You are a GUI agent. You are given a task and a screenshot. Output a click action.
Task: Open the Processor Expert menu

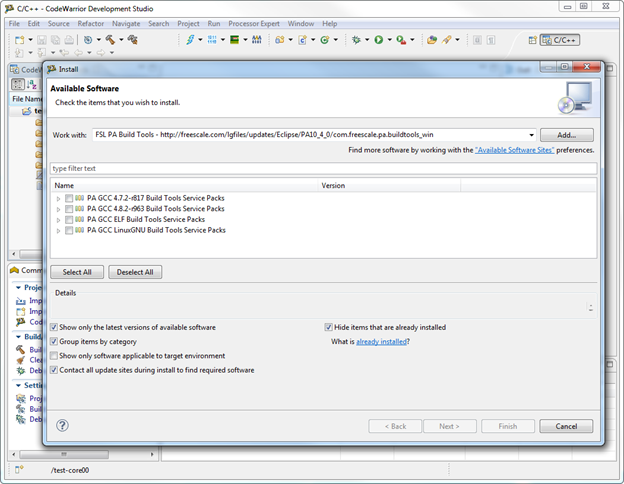[254, 24]
